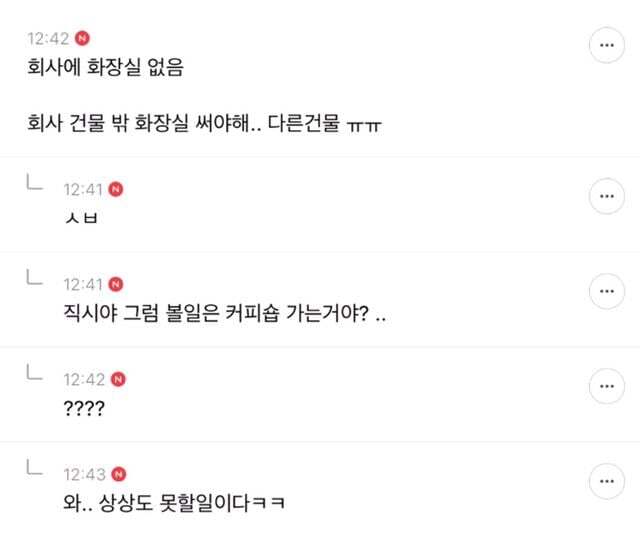
Task: Open more options for the ???? reply
Action: [x=606, y=387]
